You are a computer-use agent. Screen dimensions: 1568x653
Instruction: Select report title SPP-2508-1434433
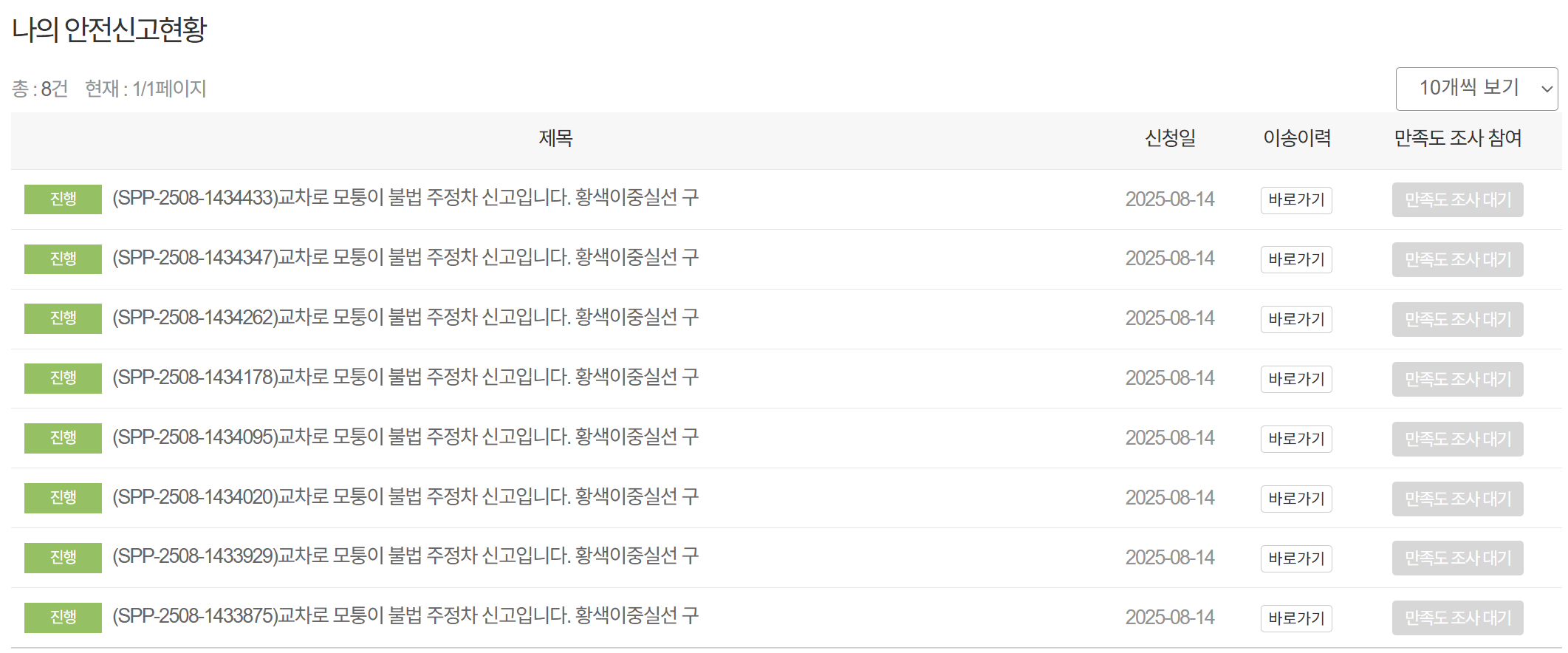[x=403, y=198]
